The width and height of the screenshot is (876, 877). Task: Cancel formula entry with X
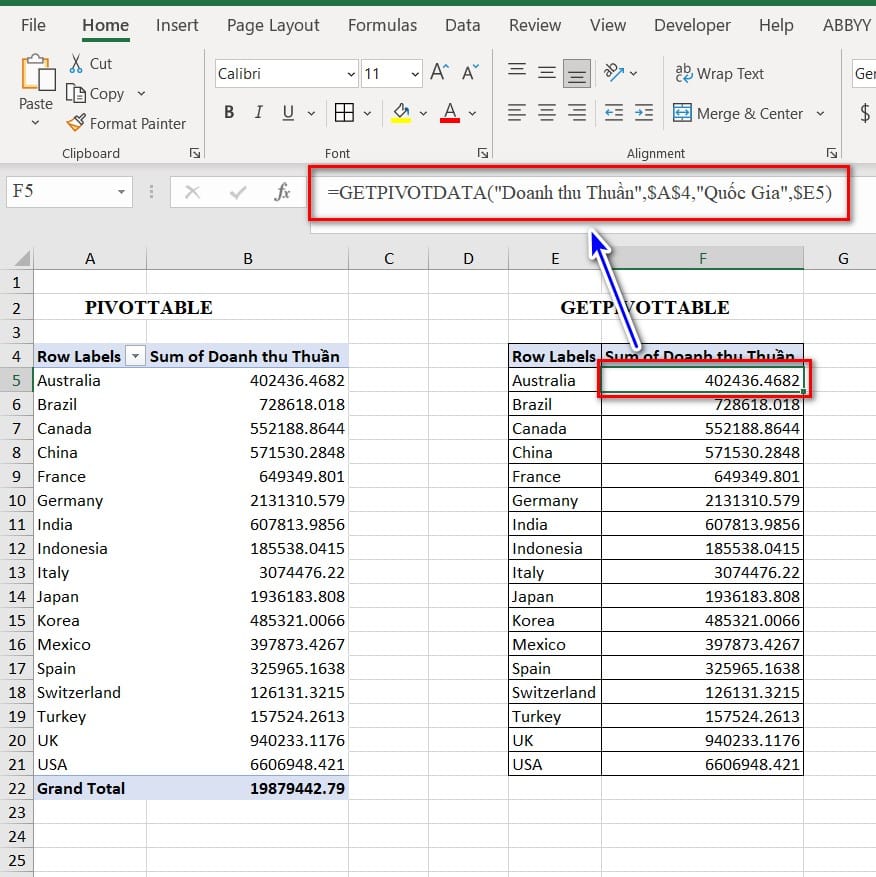pyautogui.click(x=192, y=192)
